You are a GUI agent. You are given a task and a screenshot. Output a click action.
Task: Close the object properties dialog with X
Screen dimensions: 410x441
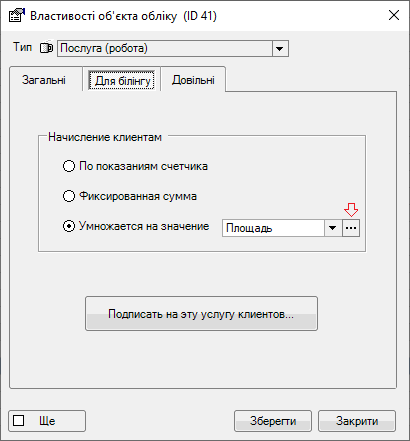[x=394, y=15]
